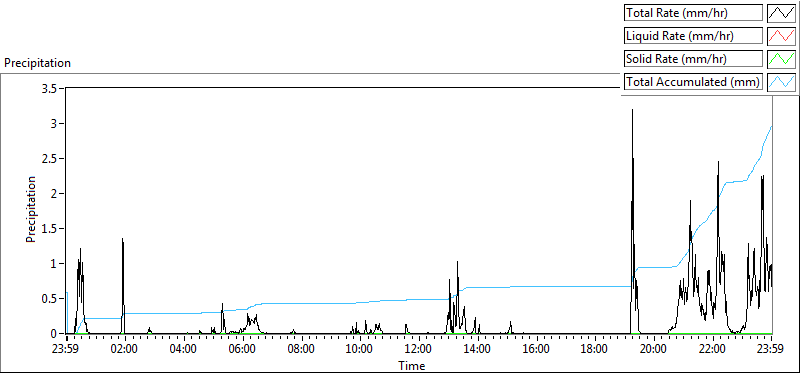The image size is (800, 373).
Task: Click the 2.5 y-axis tick label
Action: [x=49, y=159]
